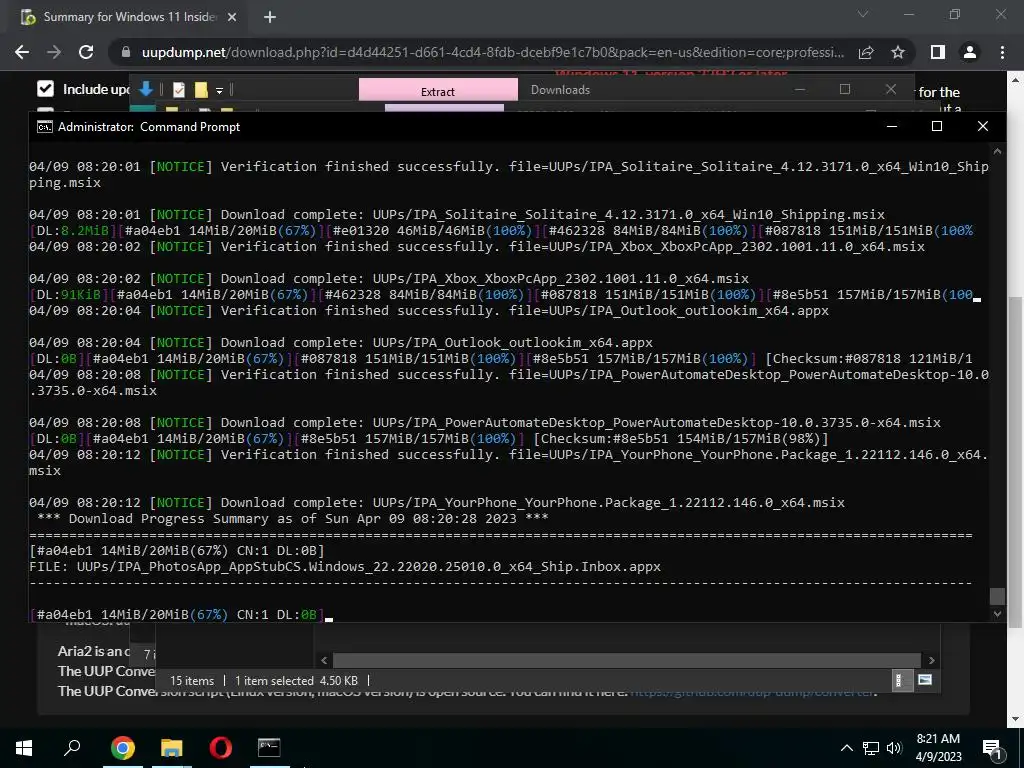Open the volume control tray icon
The height and width of the screenshot is (768, 1024).
coord(894,748)
